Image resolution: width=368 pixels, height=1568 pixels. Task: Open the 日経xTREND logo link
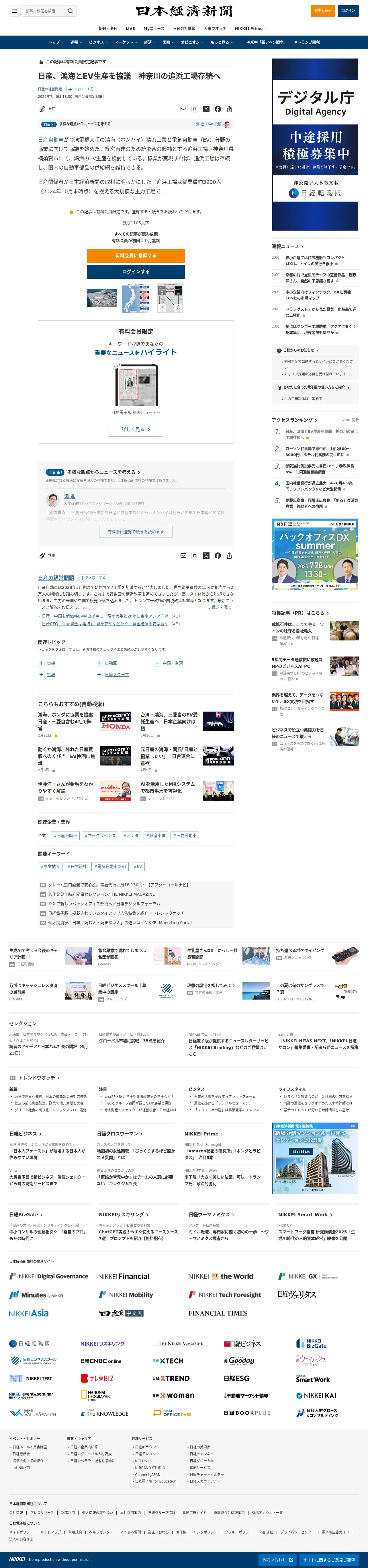(x=171, y=1378)
